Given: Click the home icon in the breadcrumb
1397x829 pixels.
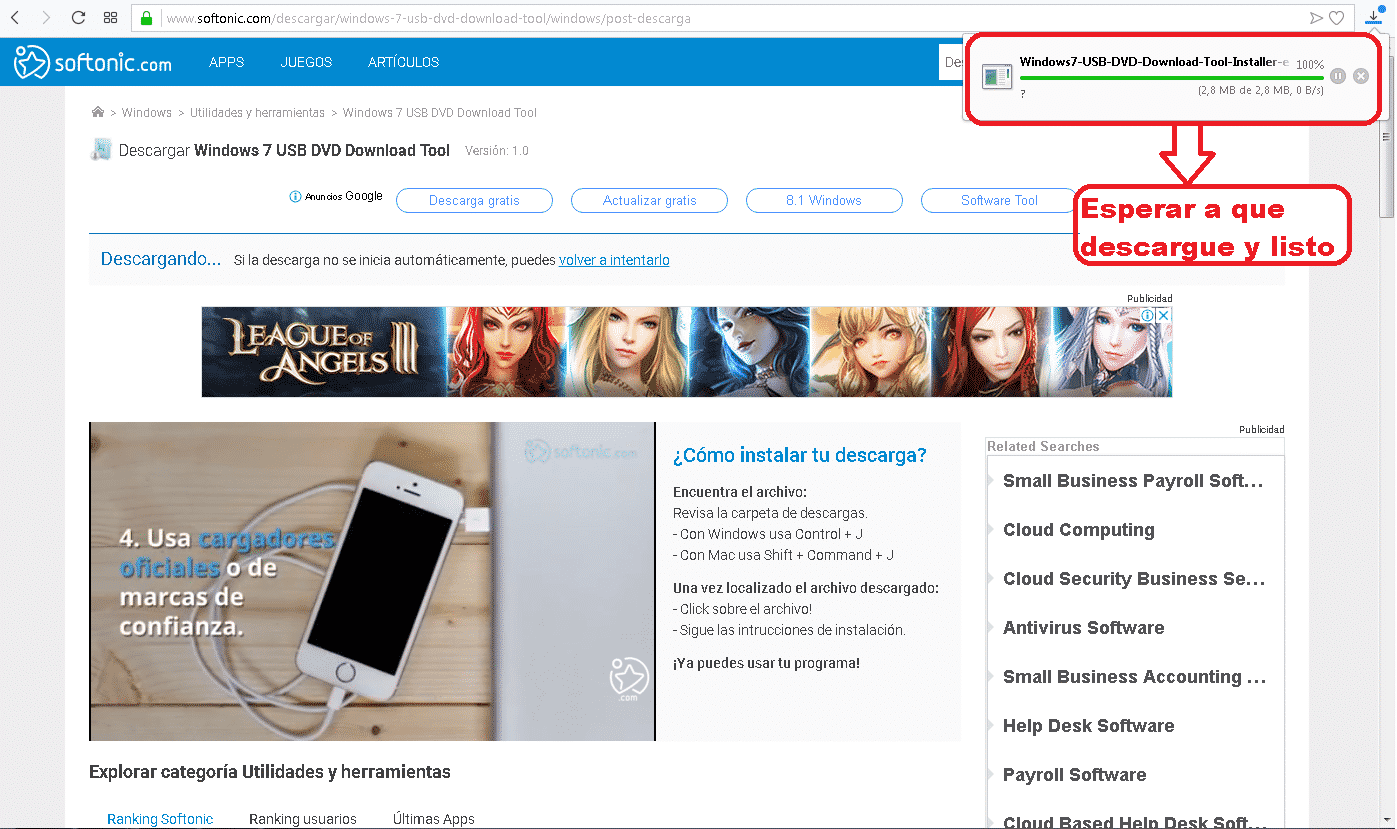Looking at the screenshot, I should click(x=97, y=112).
